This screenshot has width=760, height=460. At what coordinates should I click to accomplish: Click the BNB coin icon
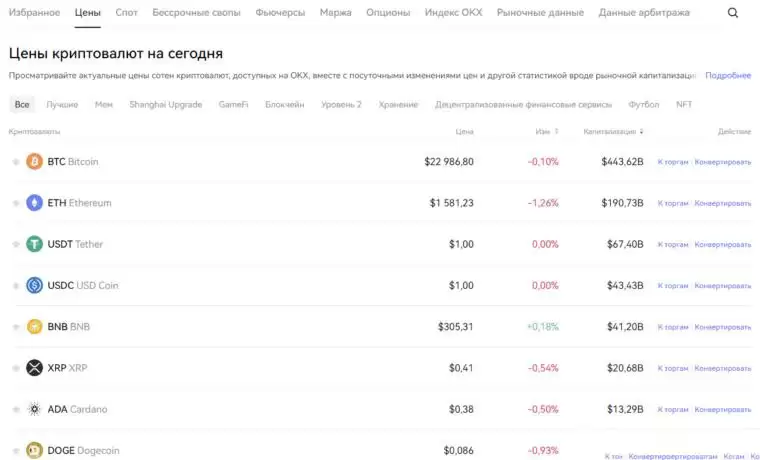[35, 326]
